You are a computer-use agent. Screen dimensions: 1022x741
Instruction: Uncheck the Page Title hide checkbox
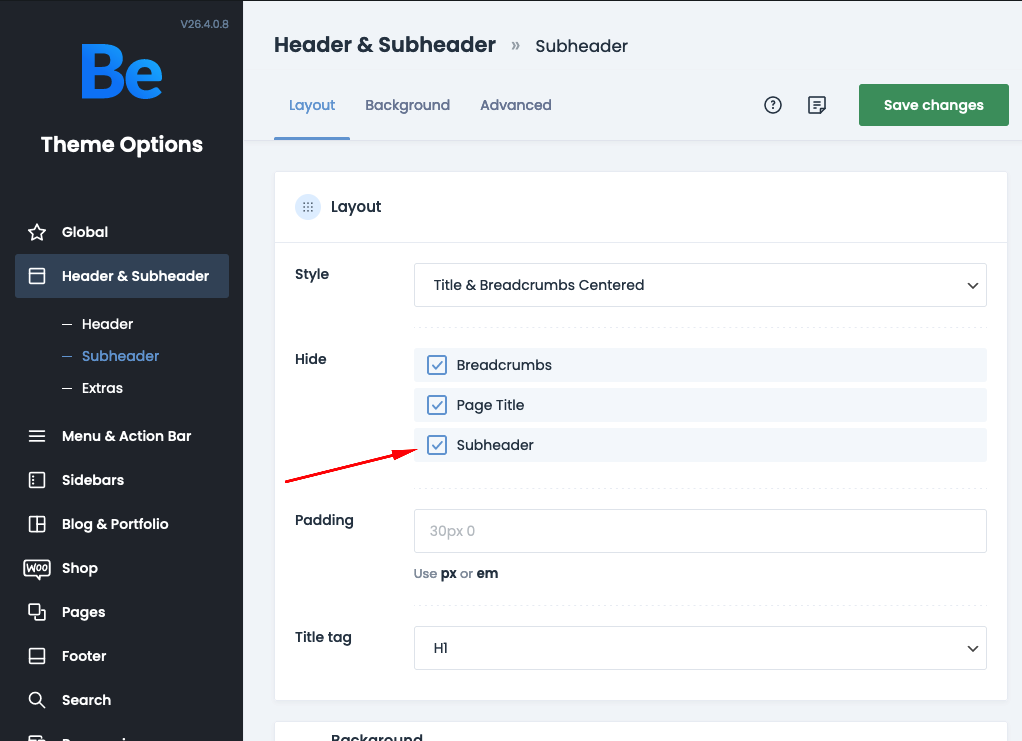pos(437,405)
